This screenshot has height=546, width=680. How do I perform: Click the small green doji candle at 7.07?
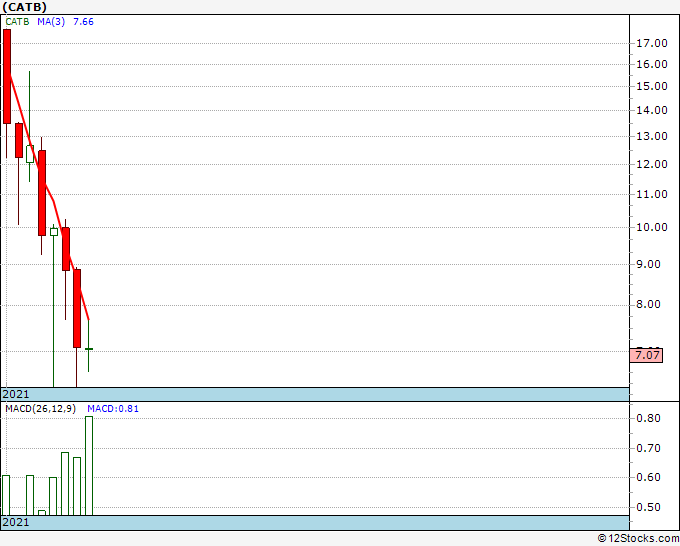click(88, 349)
